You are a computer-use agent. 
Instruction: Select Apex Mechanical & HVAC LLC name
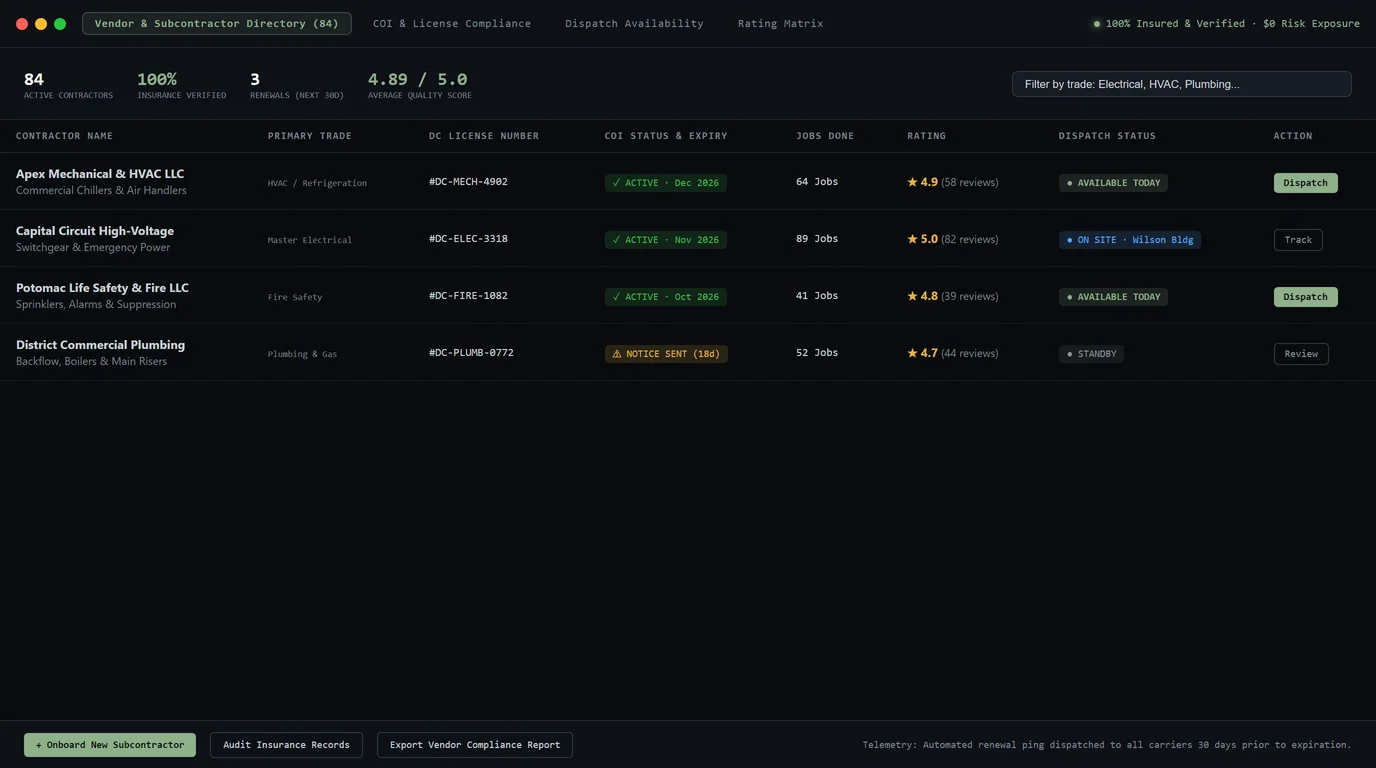coord(100,174)
